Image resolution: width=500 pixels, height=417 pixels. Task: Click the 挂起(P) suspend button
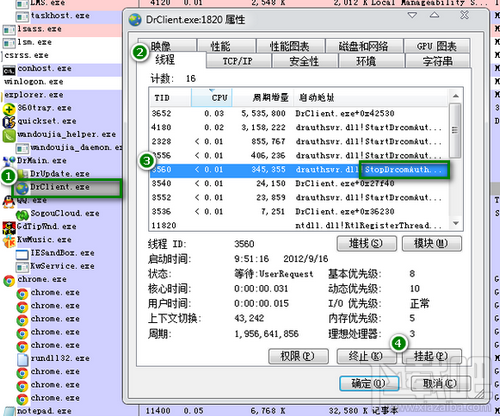(x=432, y=356)
